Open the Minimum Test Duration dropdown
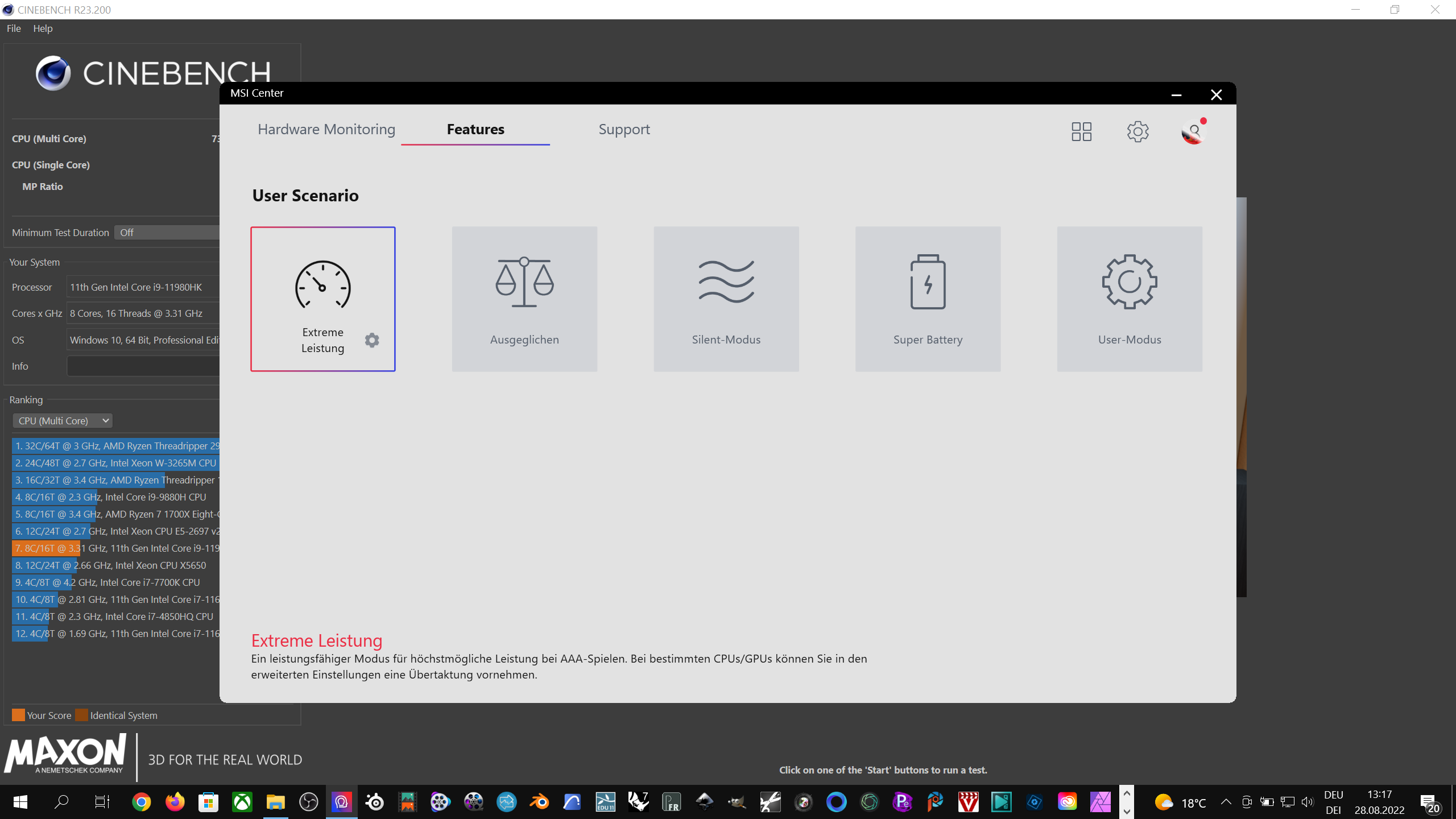The width and height of the screenshot is (1456, 819). (166, 233)
